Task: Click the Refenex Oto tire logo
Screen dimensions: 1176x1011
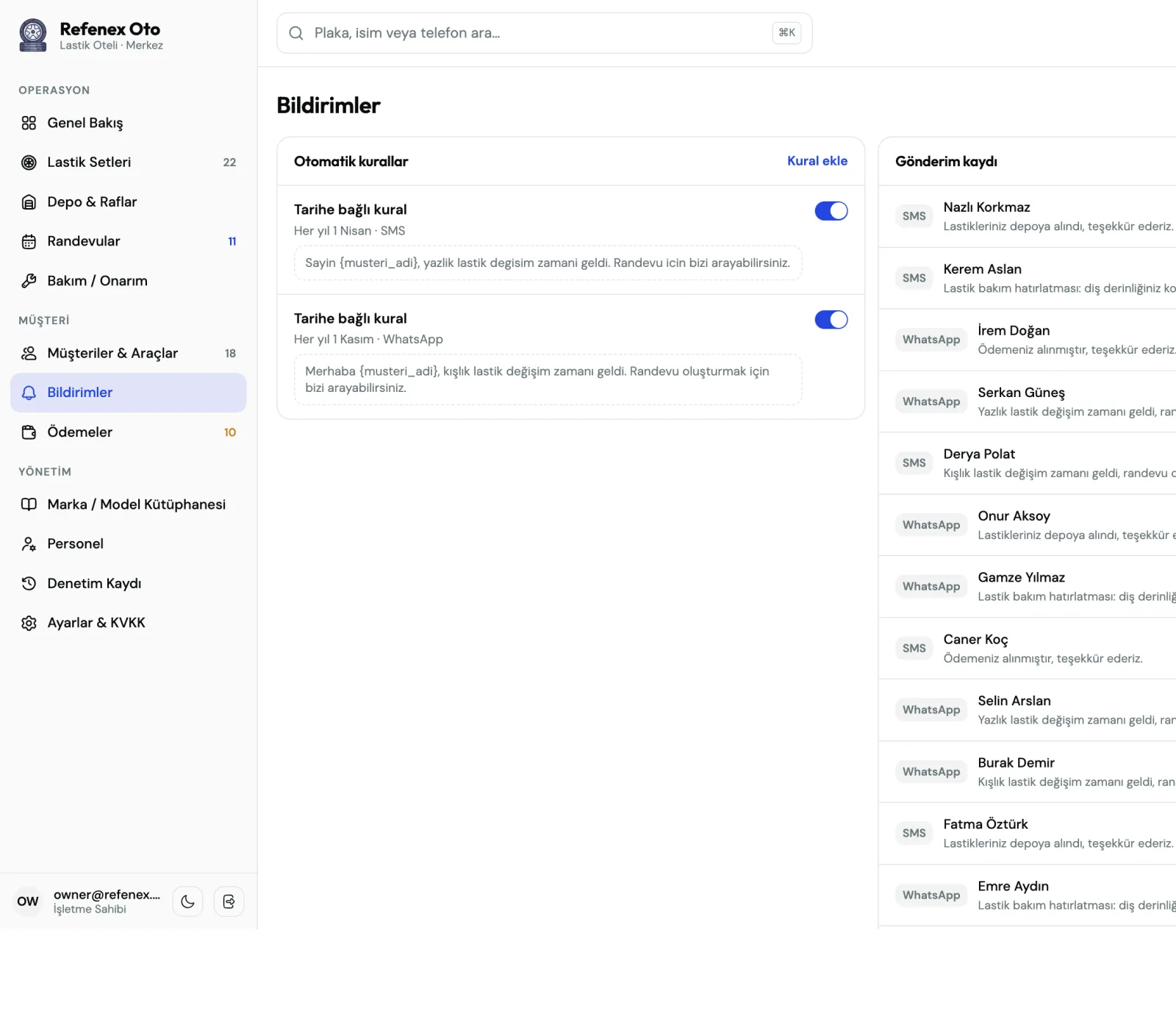Action: 32,35
